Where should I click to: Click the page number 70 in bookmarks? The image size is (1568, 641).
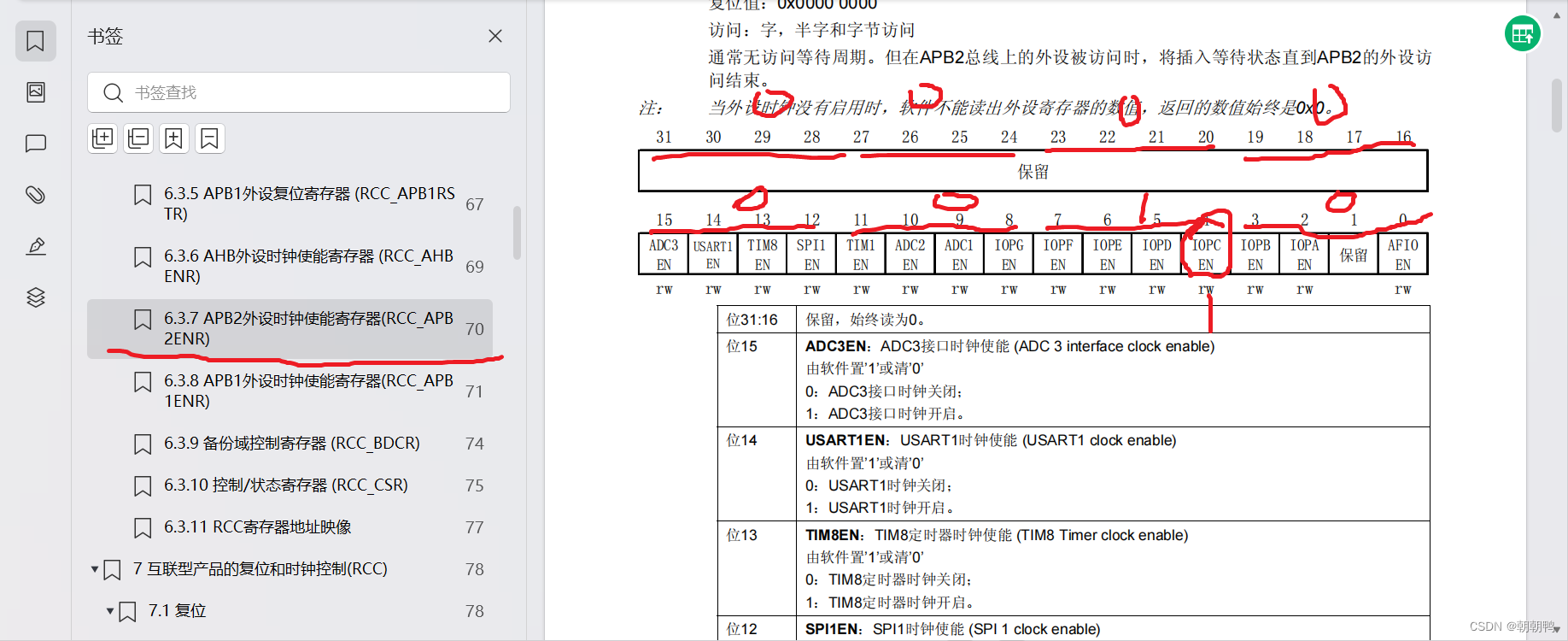pos(475,329)
